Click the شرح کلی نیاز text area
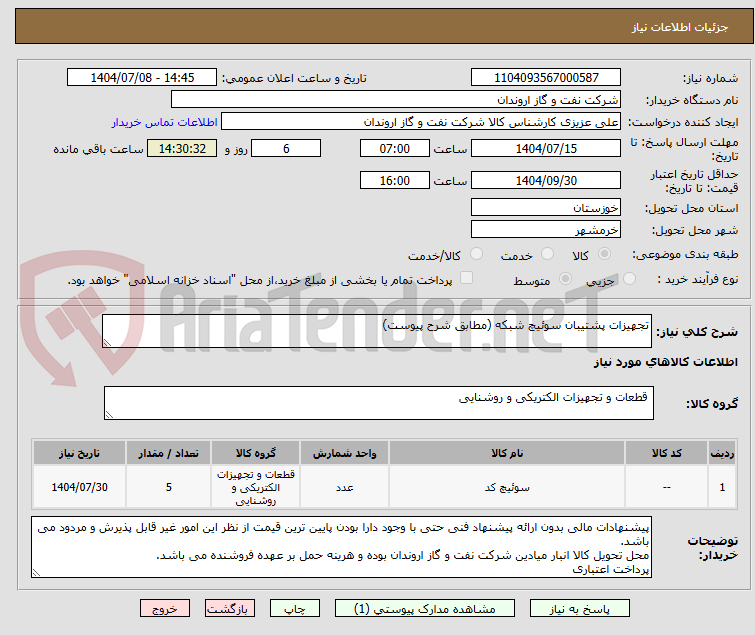The height and width of the screenshot is (635, 755). coord(377,331)
